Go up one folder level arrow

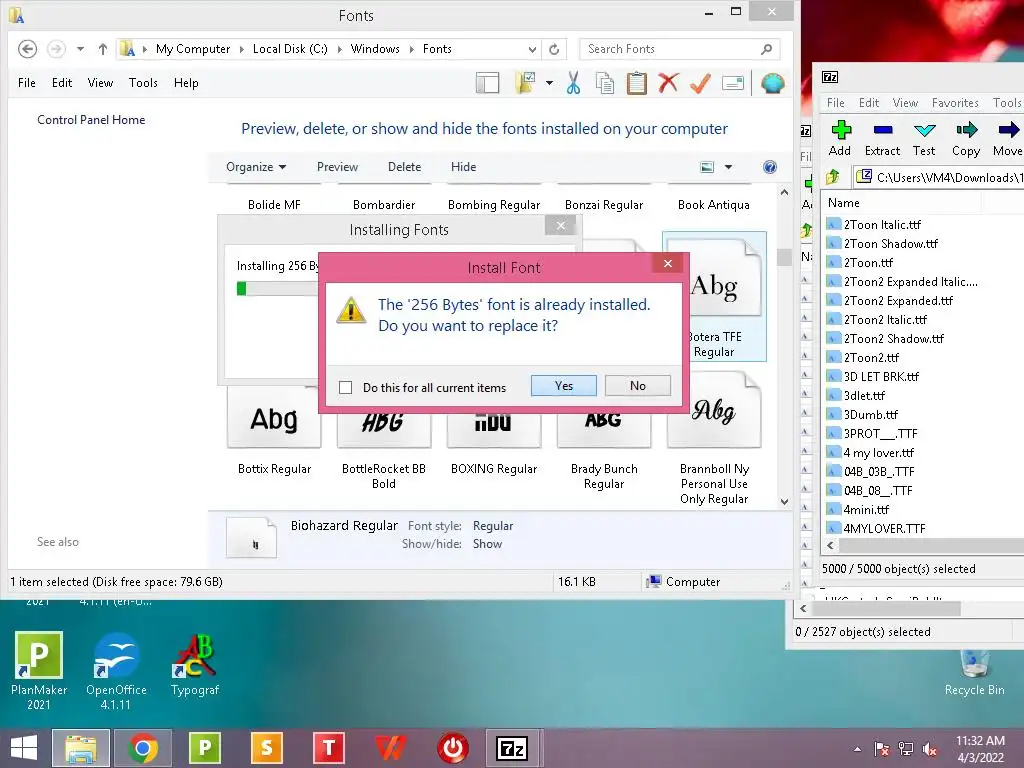(103, 49)
